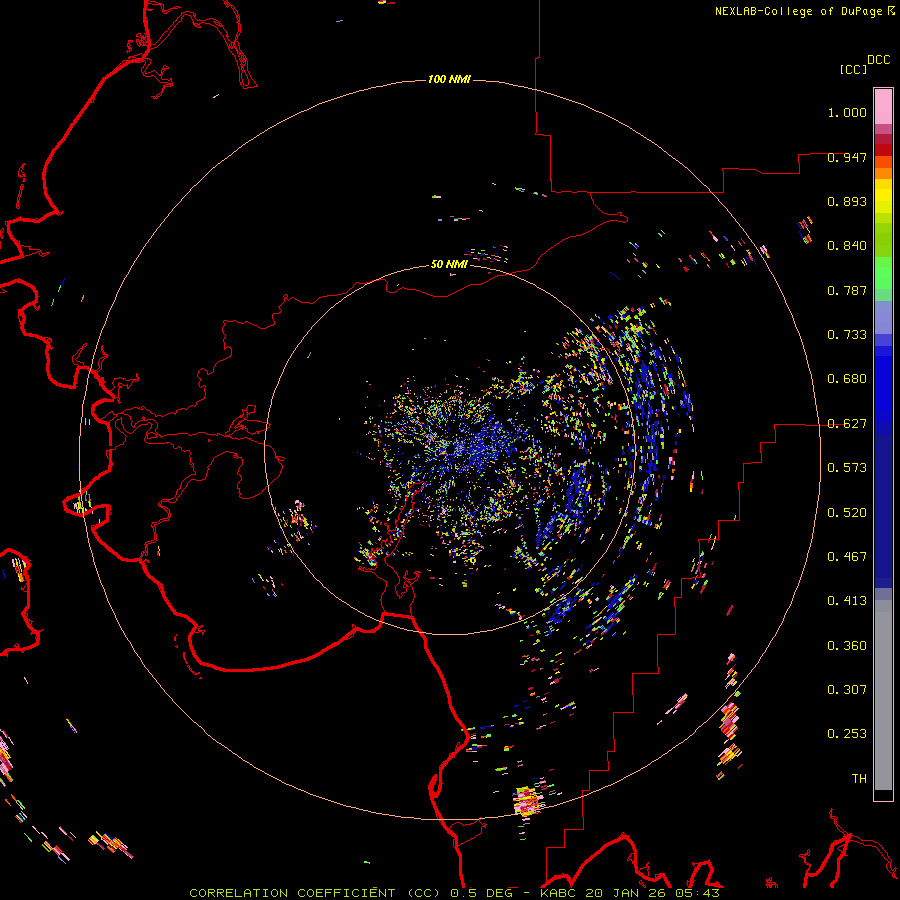
Task: Click the [CC] legend unit label
Action: (853, 69)
